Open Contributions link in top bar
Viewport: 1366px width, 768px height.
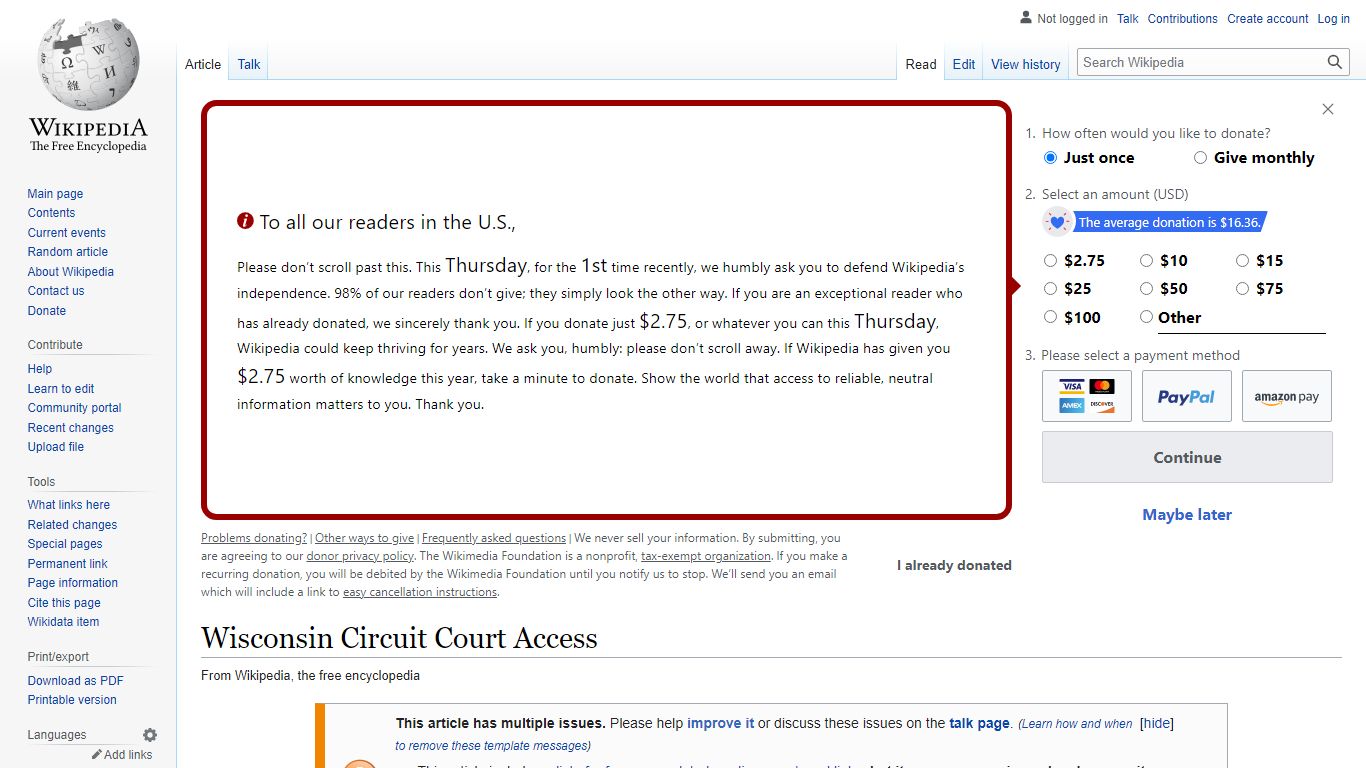[1183, 19]
